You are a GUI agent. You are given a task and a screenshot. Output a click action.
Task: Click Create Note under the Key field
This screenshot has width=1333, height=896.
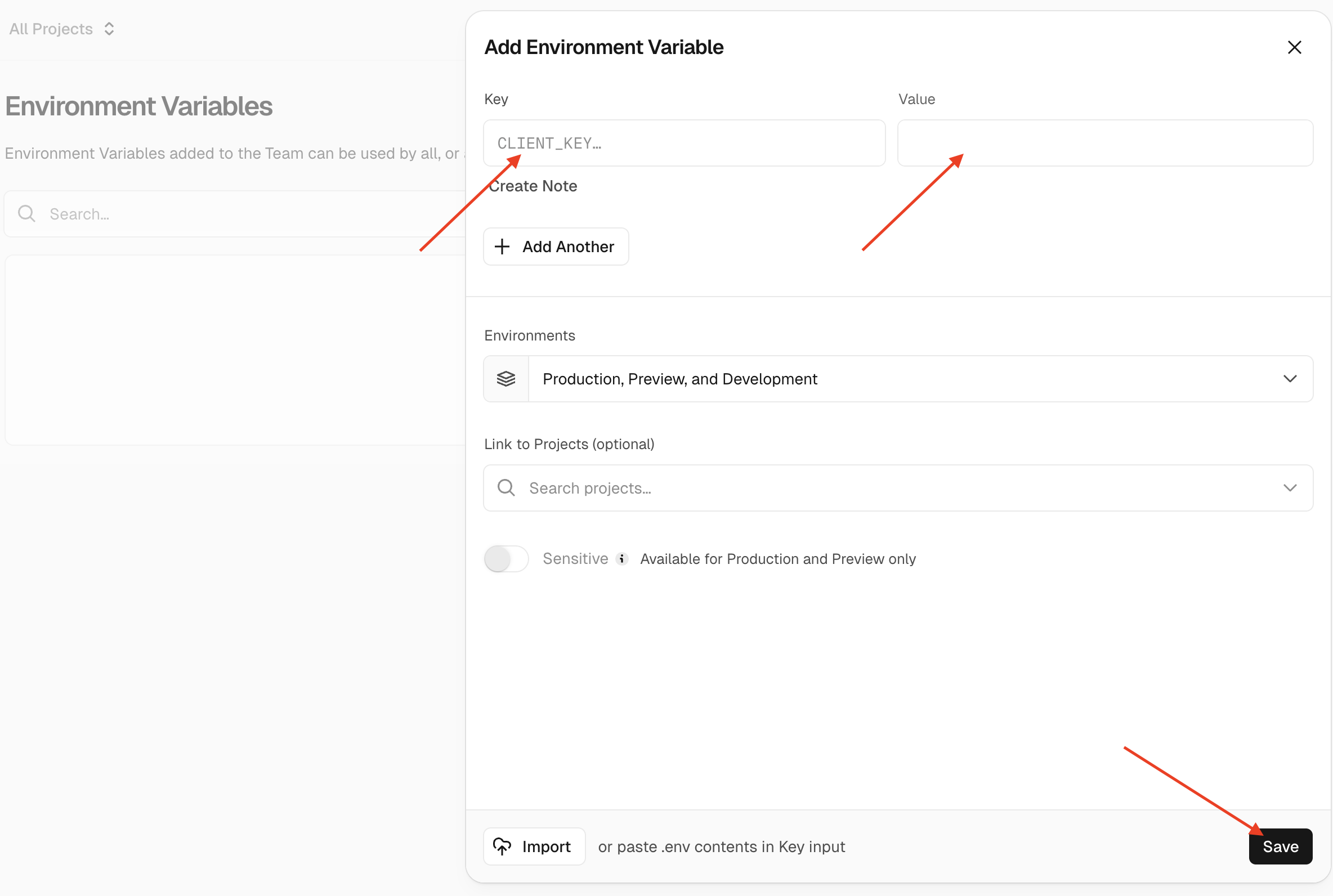tap(533, 186)
